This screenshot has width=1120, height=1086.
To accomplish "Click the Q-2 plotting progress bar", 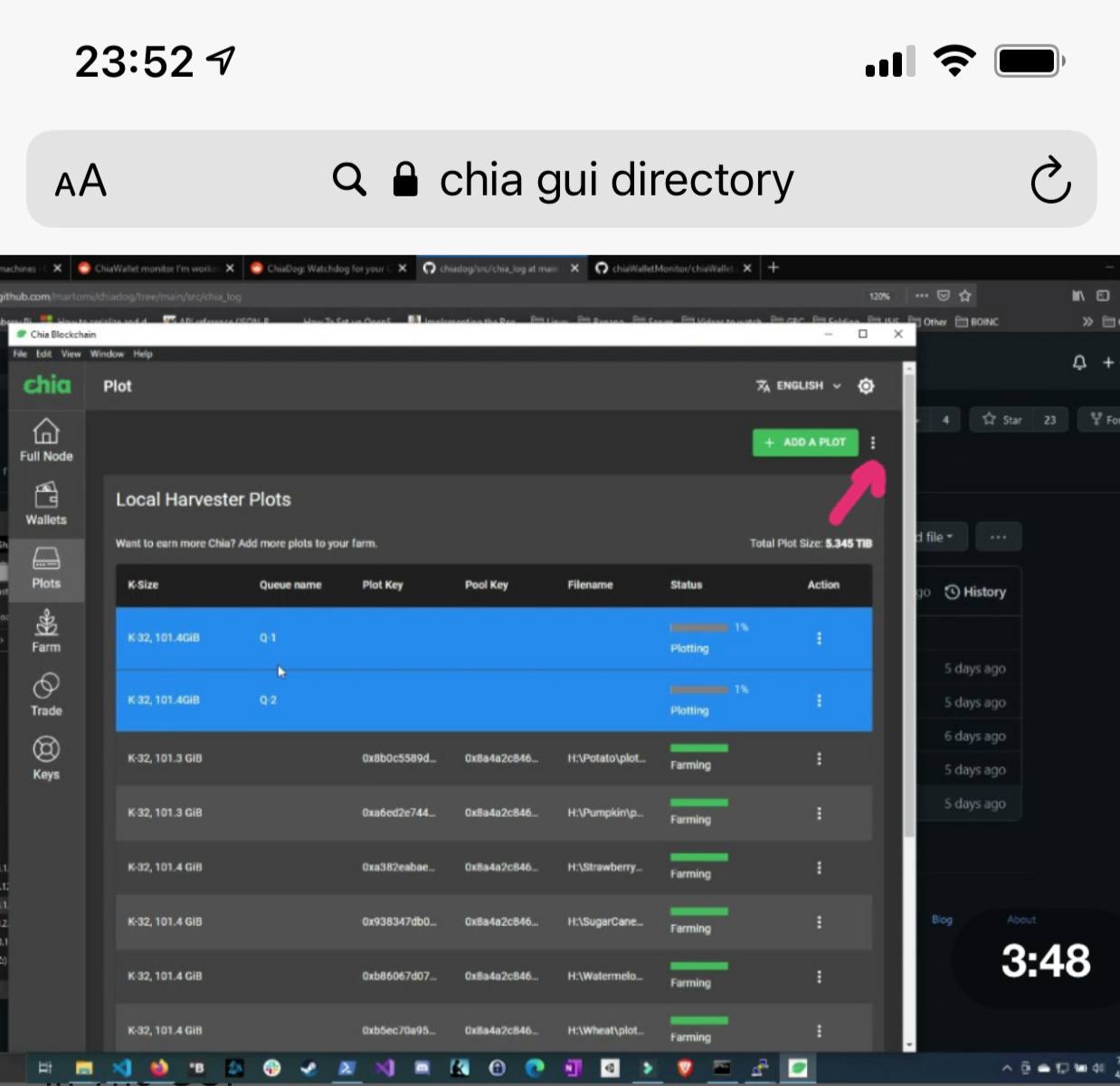I will 698,690.
